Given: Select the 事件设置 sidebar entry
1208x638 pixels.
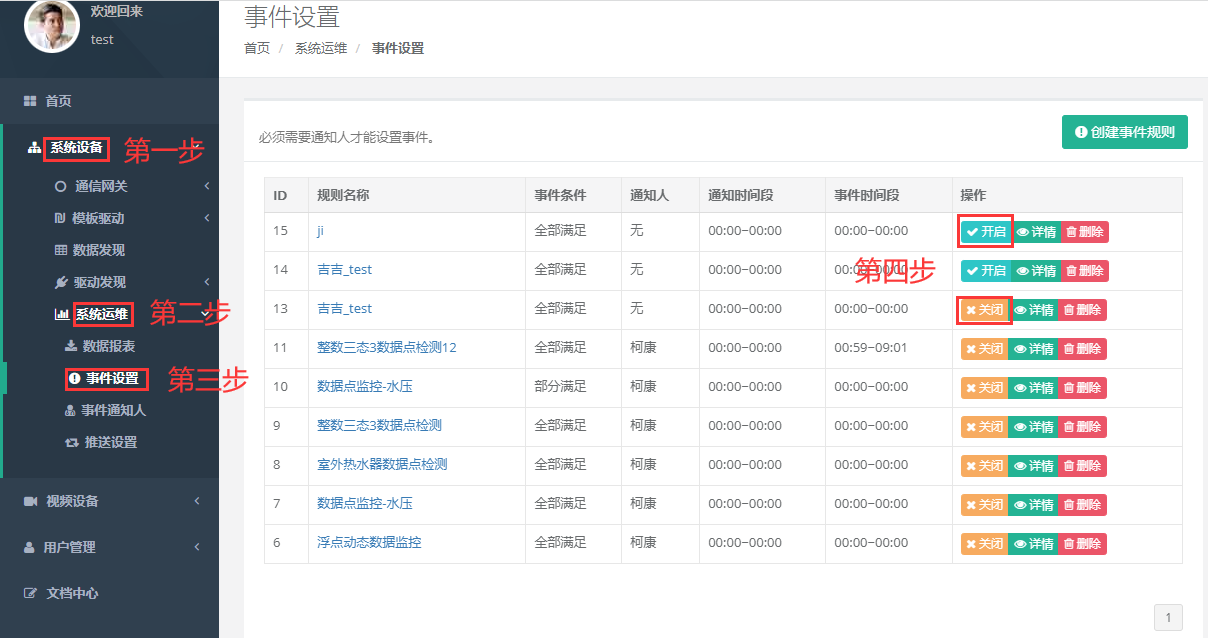Looking at the screenshot, I should point(105,378).
